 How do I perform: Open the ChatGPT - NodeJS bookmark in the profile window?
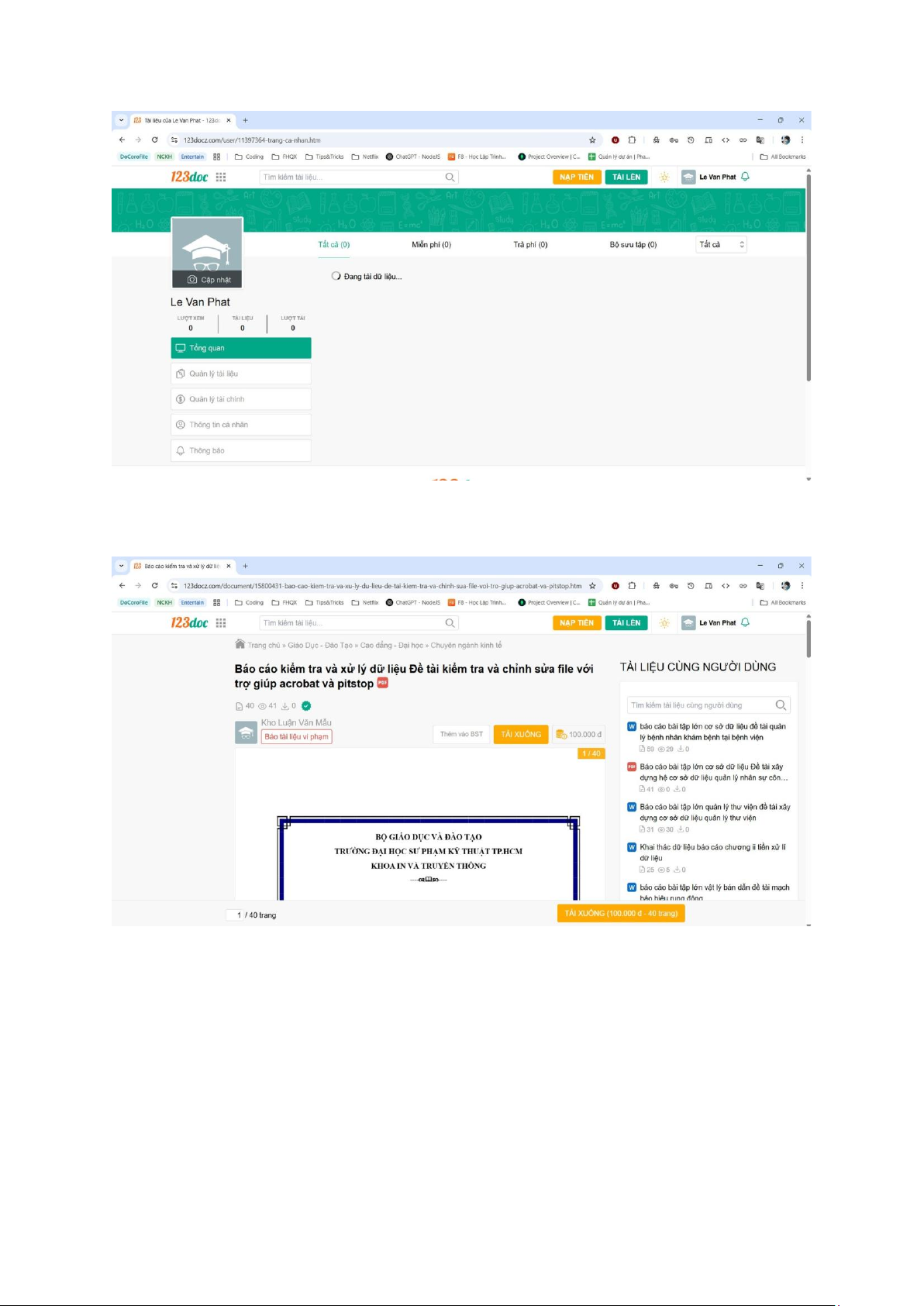point(413,157)
